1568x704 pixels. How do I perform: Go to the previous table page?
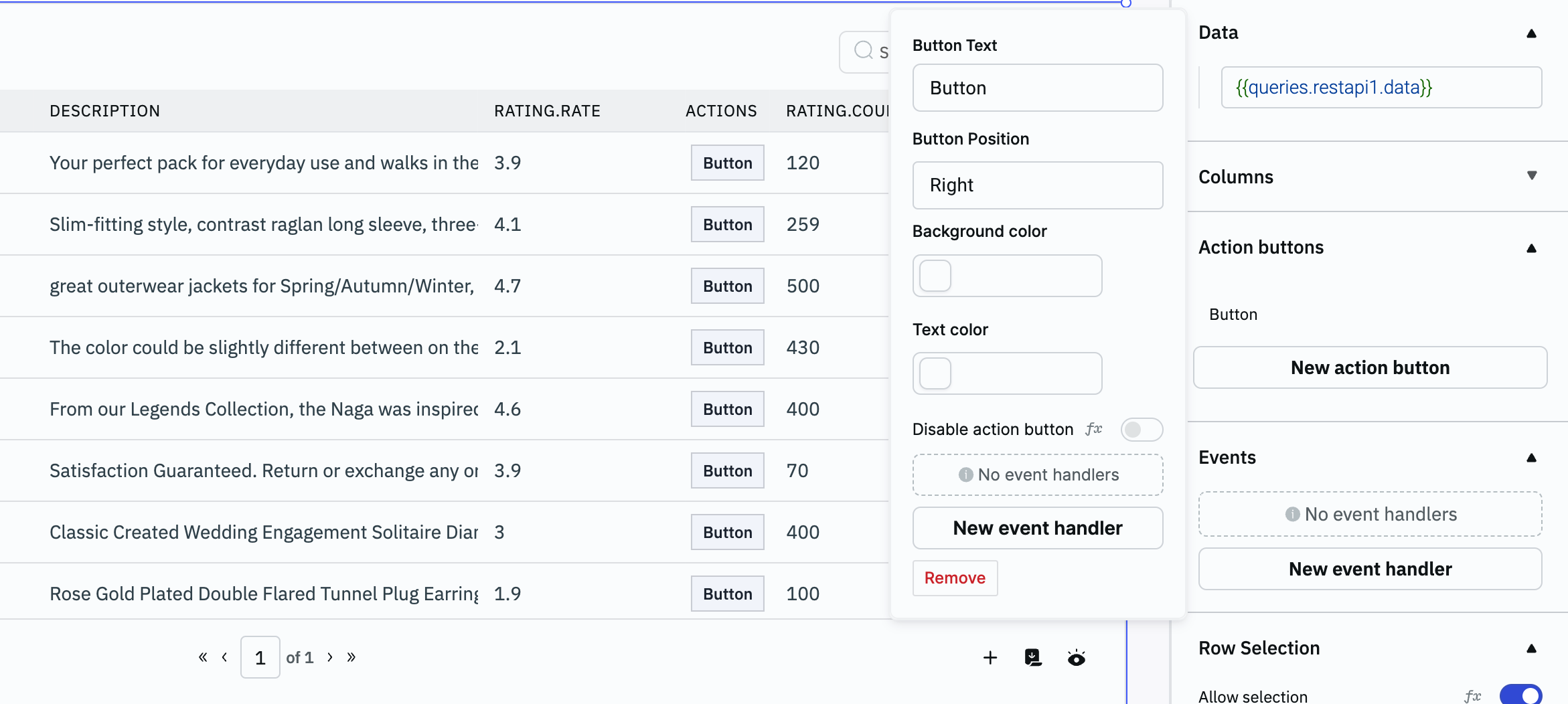pos(224,657)
